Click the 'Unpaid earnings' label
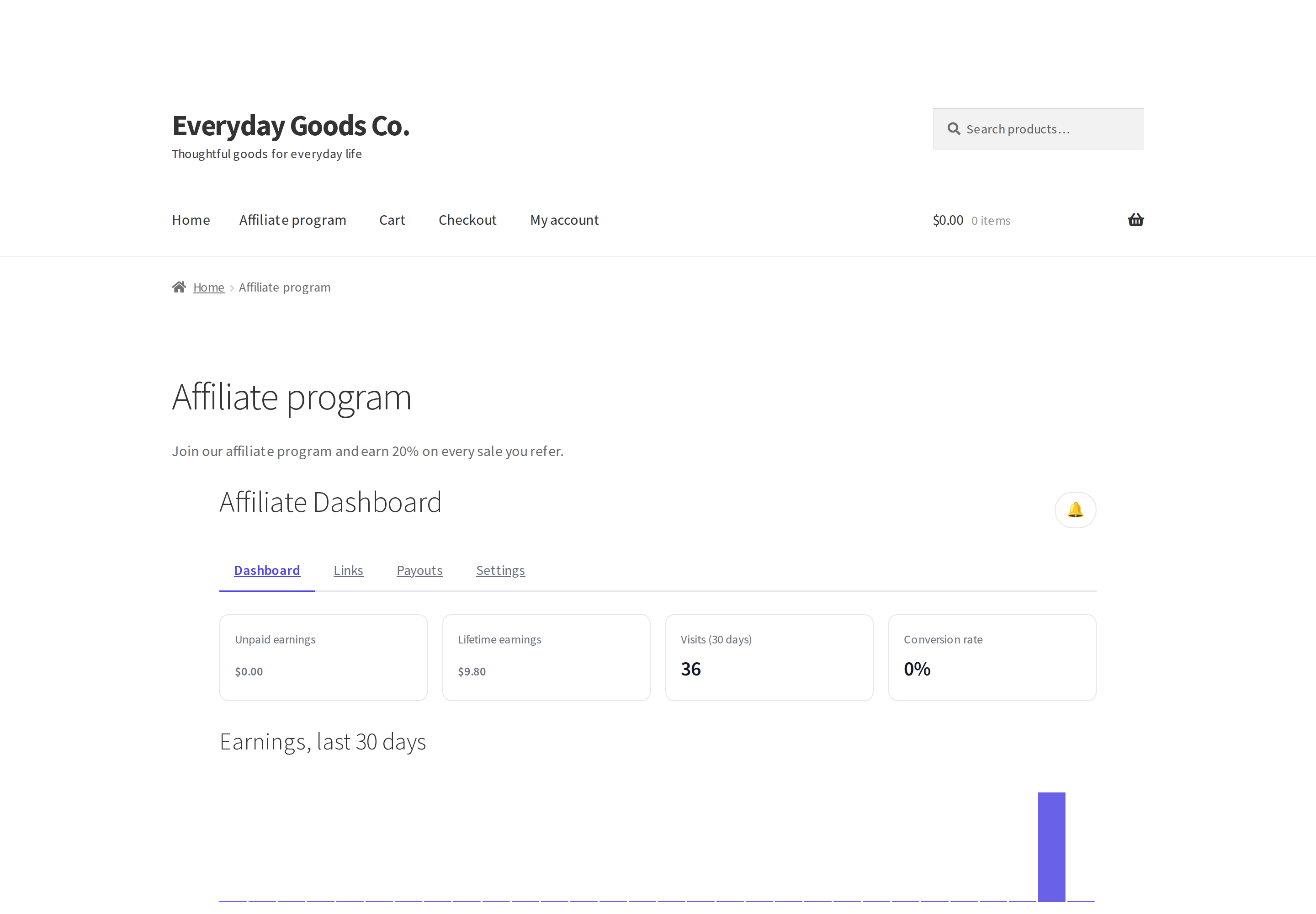The height and width of the screenshot is (914, 1316). 275,640
